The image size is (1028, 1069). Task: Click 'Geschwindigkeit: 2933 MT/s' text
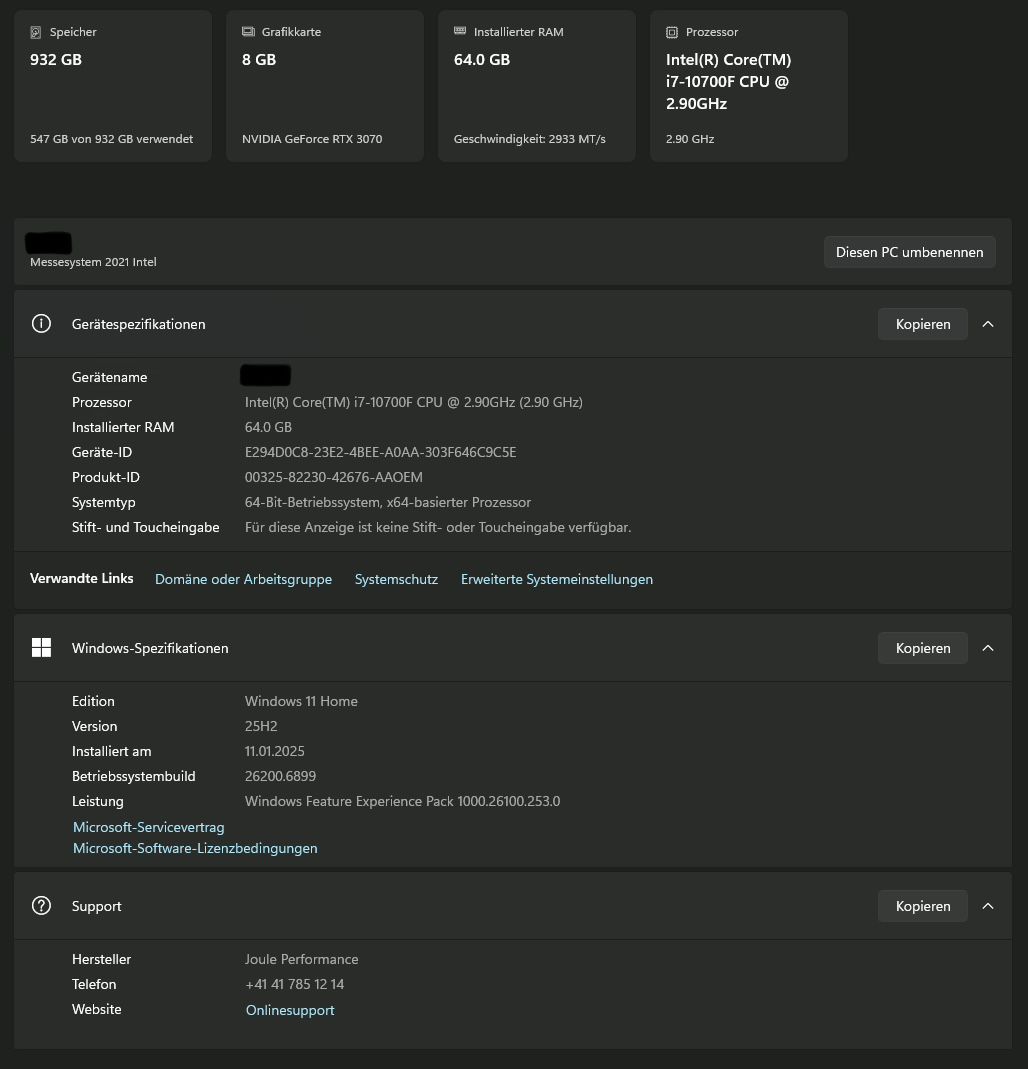[530, 139]
